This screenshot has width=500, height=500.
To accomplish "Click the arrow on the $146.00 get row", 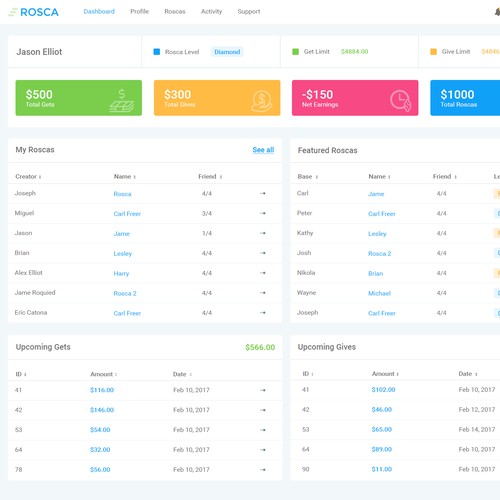I will (x=263, y=410).
